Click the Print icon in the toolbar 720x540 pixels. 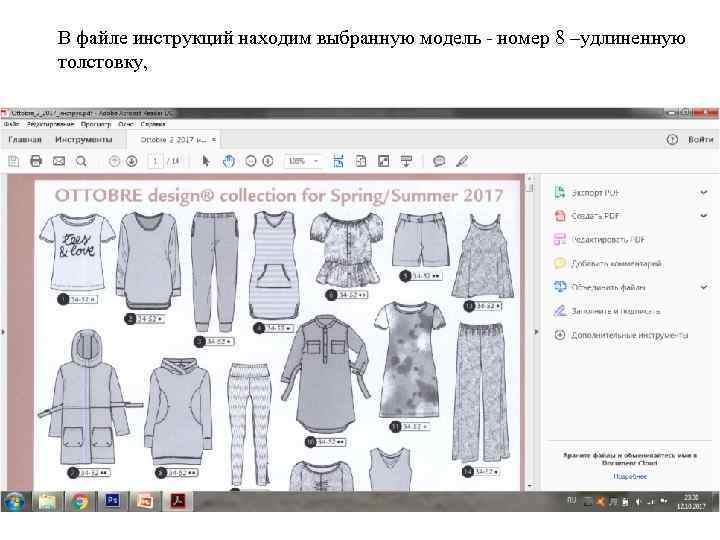point(36,161)
